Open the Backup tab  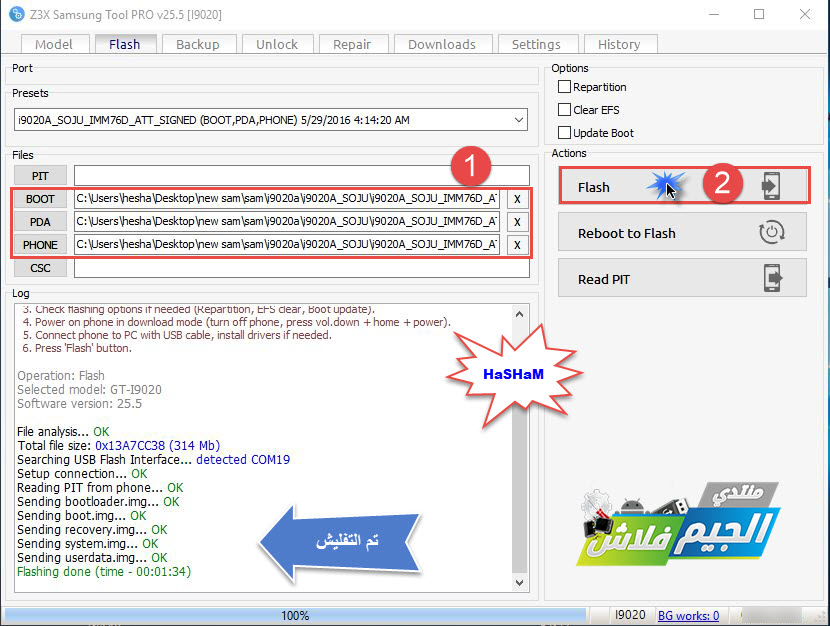[x=197, y=44]
